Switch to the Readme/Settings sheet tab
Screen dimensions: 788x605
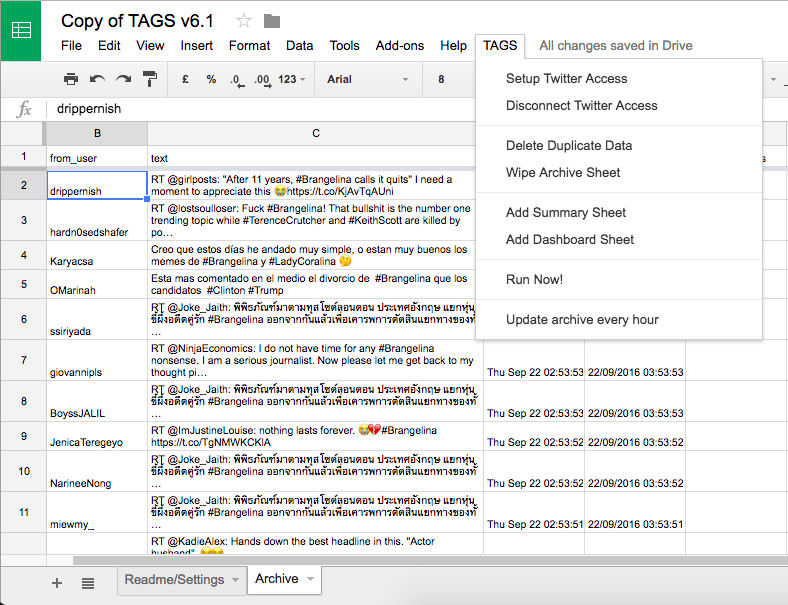click(174, 580)
